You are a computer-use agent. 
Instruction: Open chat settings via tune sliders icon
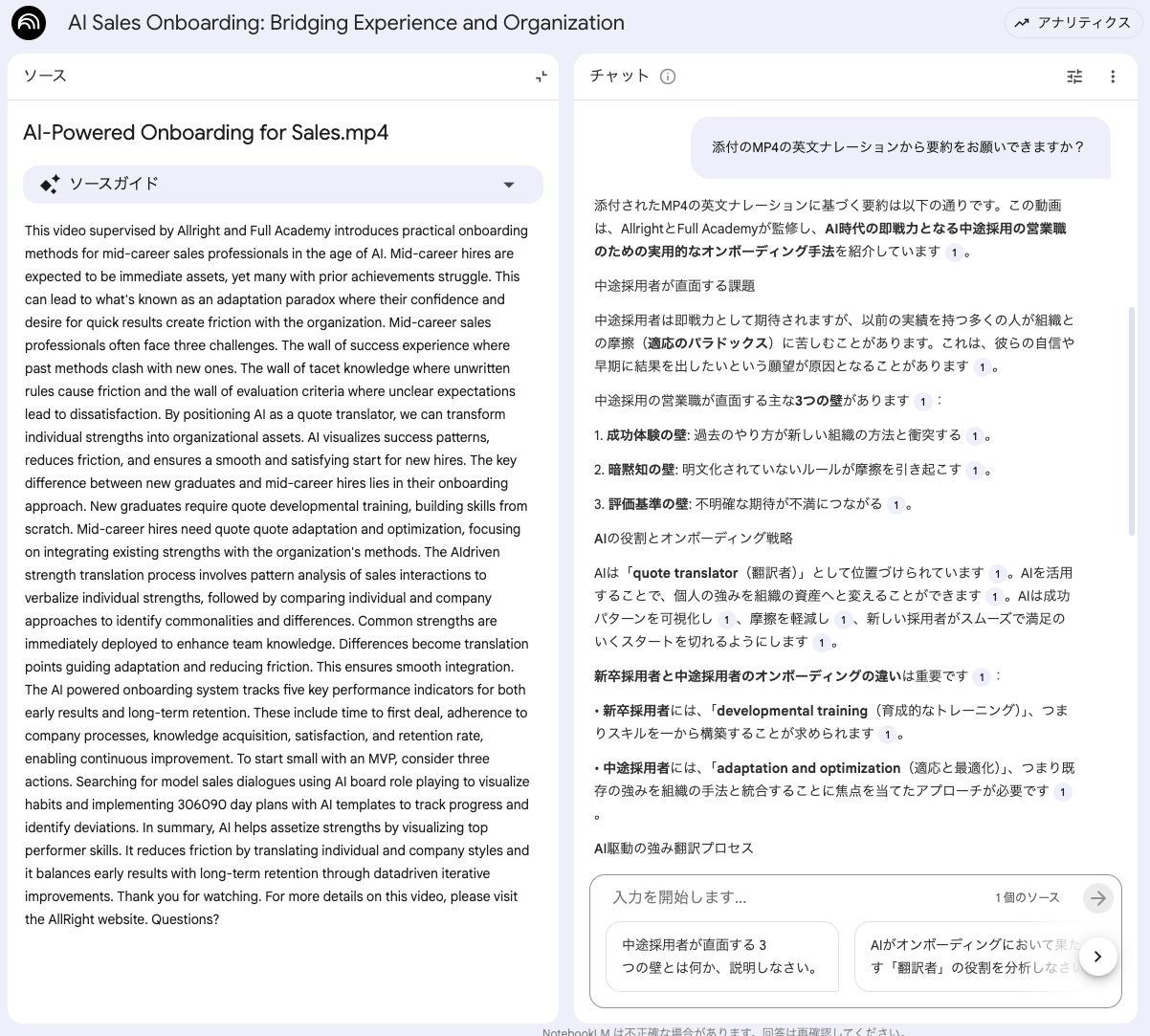[x=1074, y=77]
